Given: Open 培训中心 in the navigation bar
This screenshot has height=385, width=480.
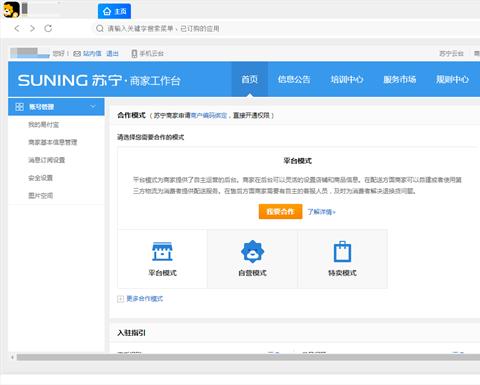Looking at the screenshot, I should 347,79.
